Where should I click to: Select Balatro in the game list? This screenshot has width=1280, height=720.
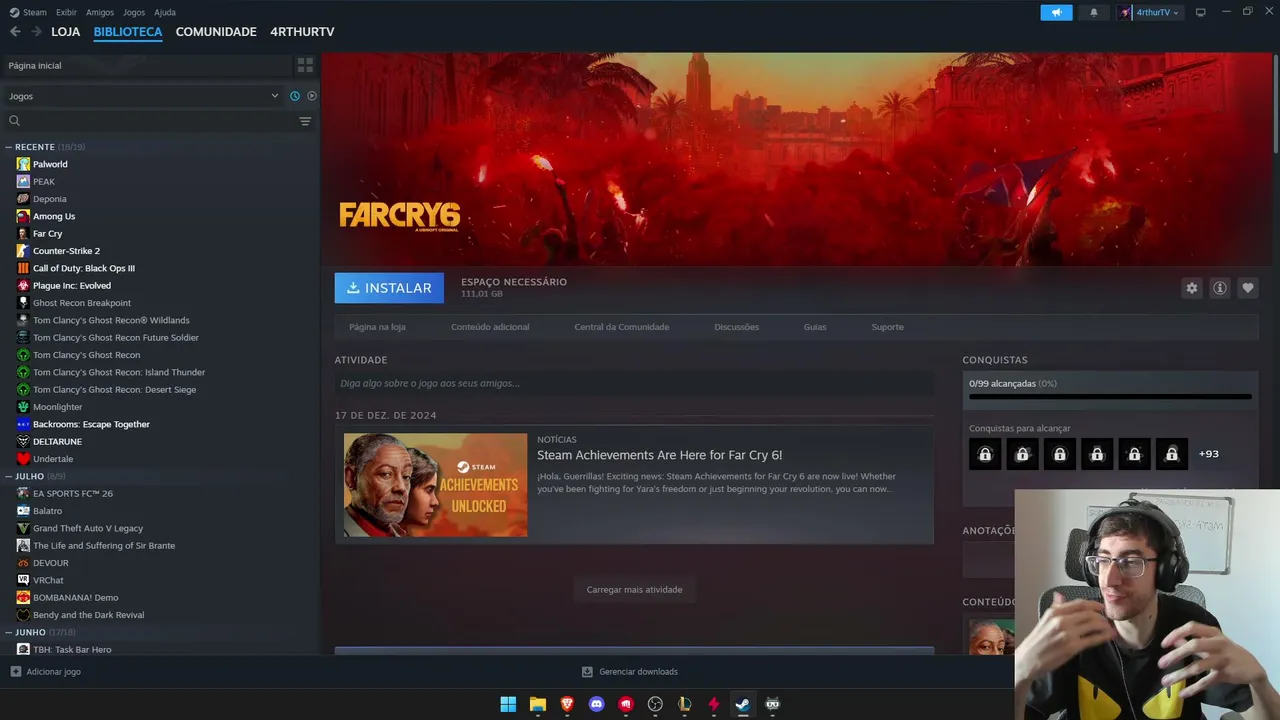tap(47, 511)
